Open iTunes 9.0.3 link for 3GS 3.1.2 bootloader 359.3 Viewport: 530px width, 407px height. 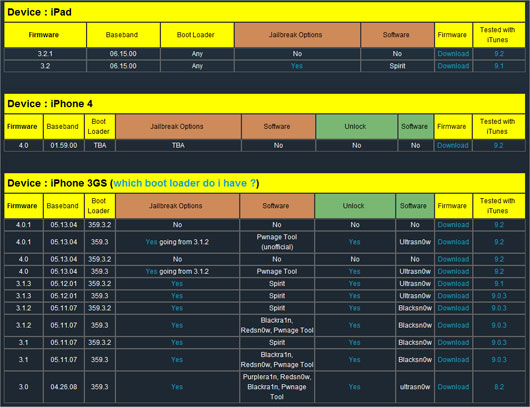(499, 325)
